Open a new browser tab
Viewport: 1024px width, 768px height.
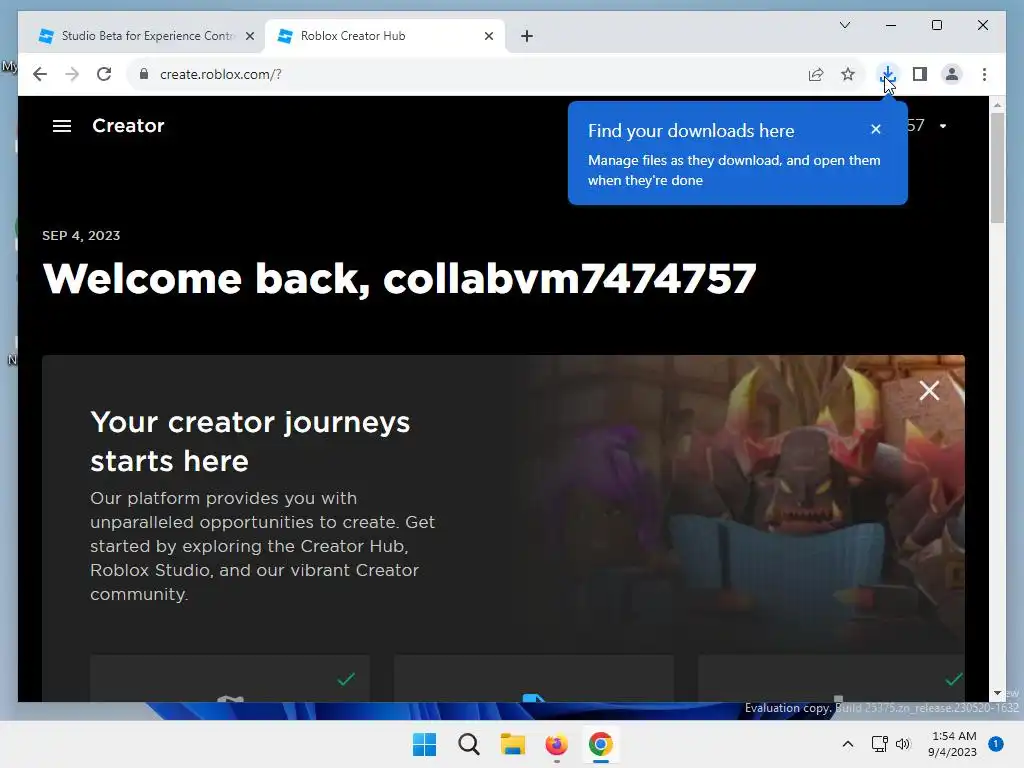click(x=527, y=36)
